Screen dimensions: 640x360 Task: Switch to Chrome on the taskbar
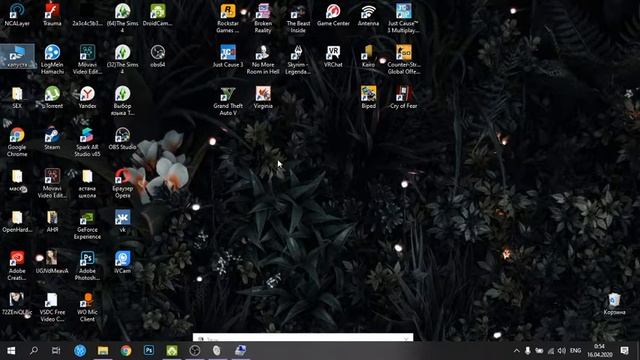pos(126,351)
